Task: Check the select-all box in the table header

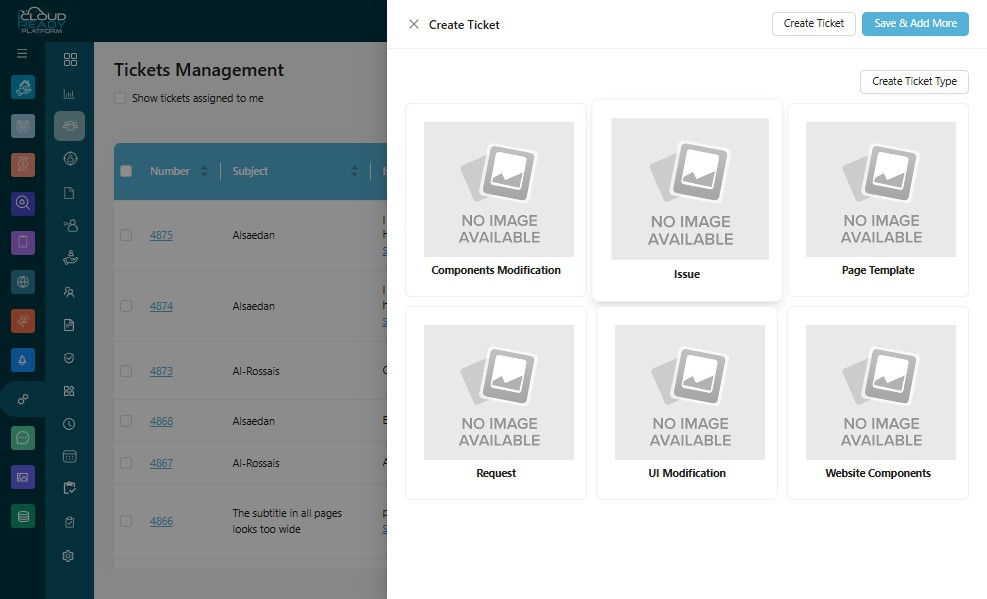Action: pyautogui.click(x=126, y=171)
